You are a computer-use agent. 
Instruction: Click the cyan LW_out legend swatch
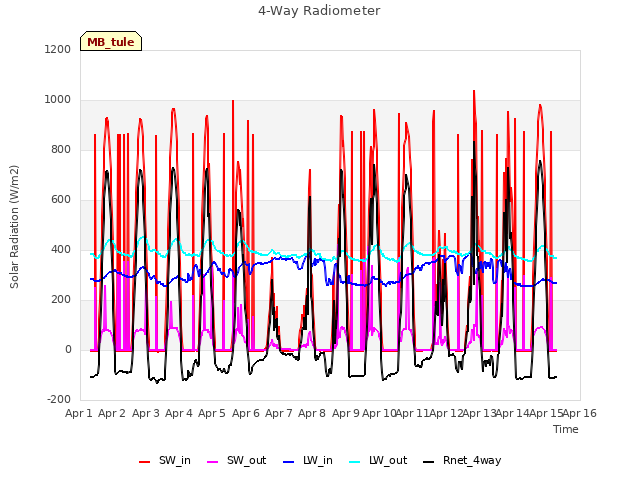point(355,462)
